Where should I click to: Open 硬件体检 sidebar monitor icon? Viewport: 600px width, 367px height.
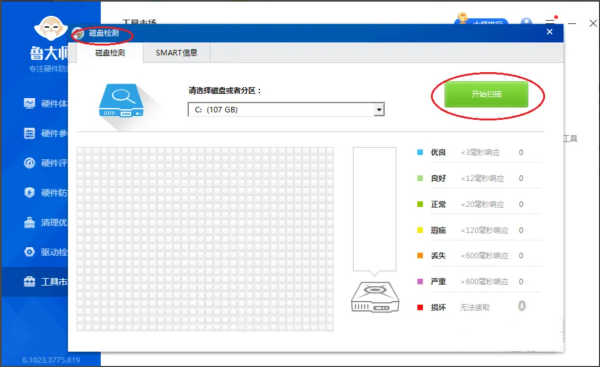pos(29,103)
